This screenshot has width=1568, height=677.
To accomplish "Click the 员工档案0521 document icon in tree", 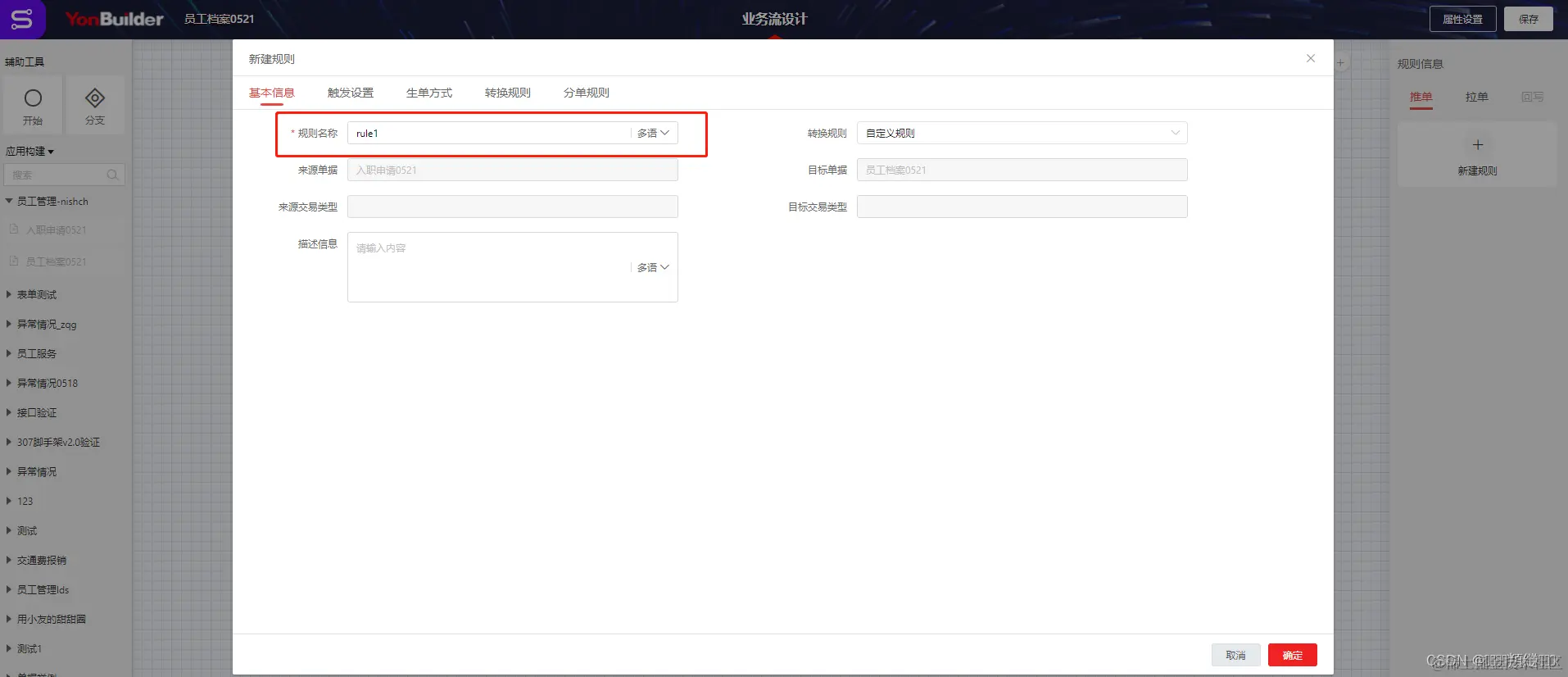I will [x=14, y=261].
